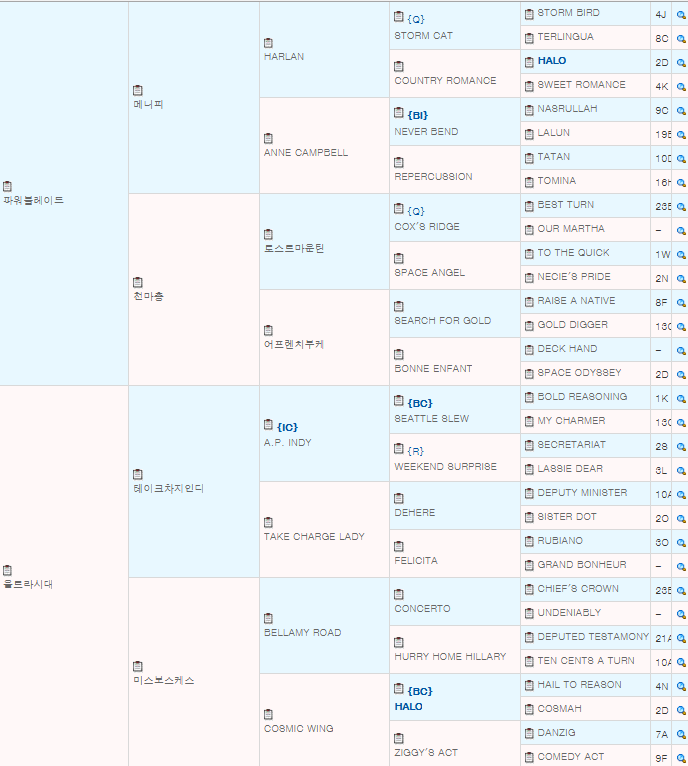This screenshot has height=766, width=688.
Task: Select the STORM CAT name
Action: click(x=424, y=36)
